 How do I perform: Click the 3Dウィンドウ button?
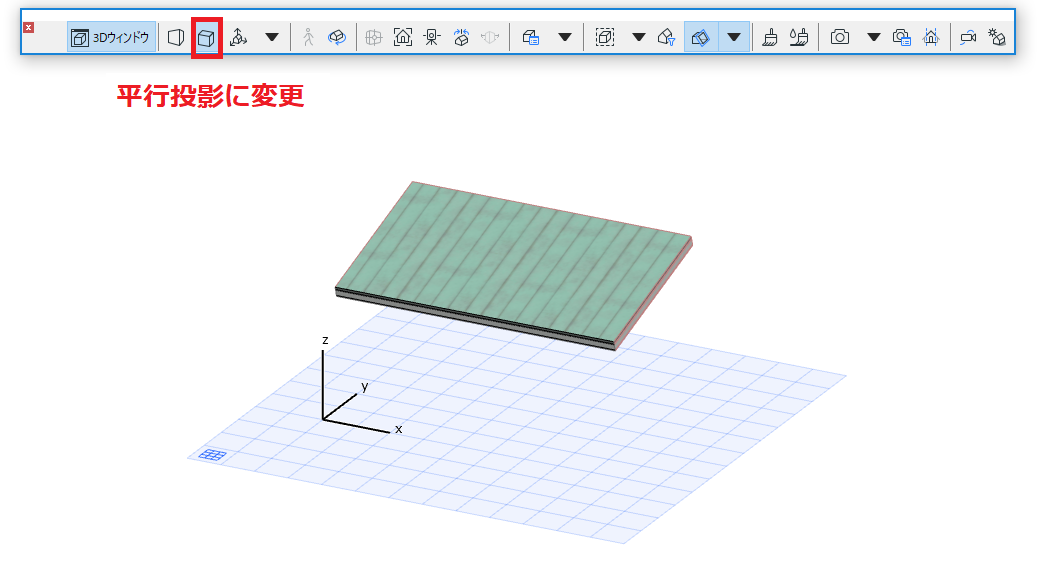111,37
